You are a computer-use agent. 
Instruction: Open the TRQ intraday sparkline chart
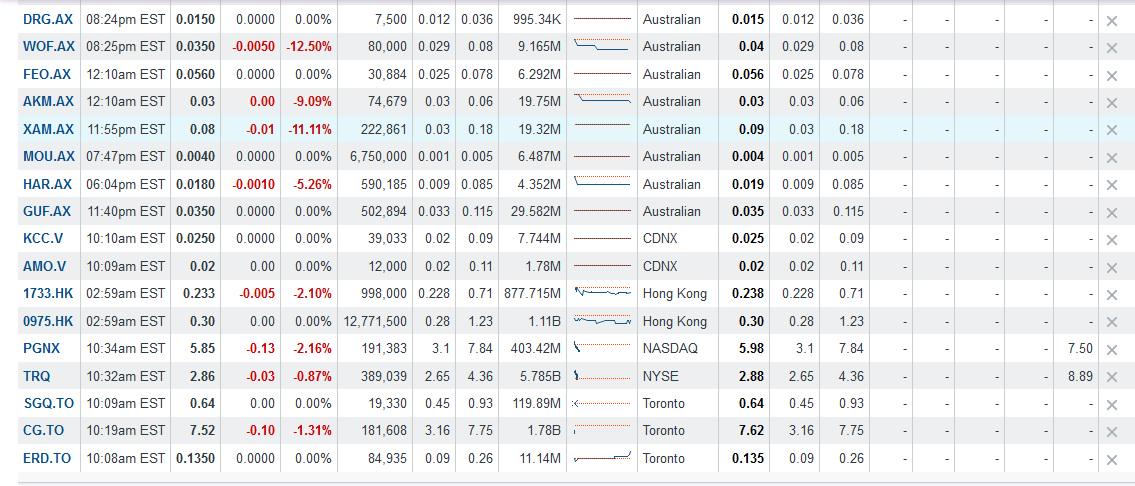[602, 375]
